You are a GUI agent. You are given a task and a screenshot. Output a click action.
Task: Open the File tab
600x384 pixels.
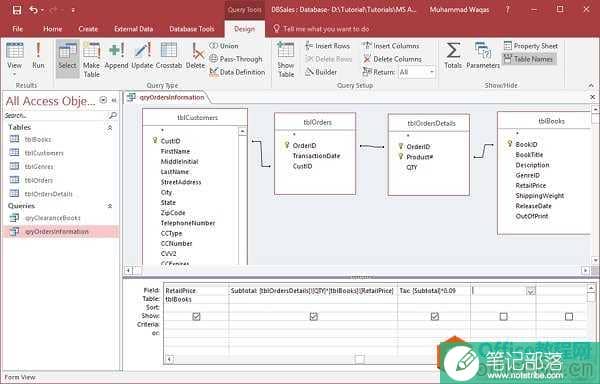tap(18, 29)
